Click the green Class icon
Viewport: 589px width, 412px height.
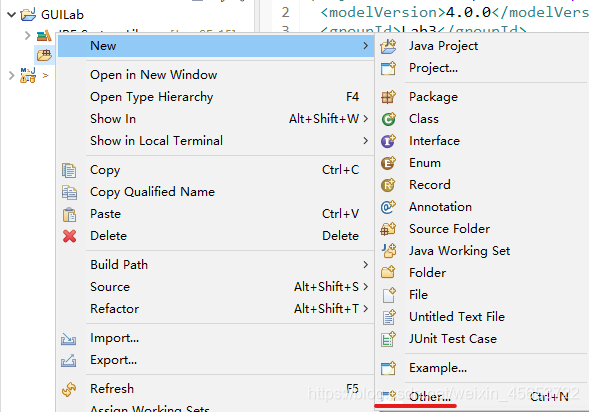pos(388,119)
